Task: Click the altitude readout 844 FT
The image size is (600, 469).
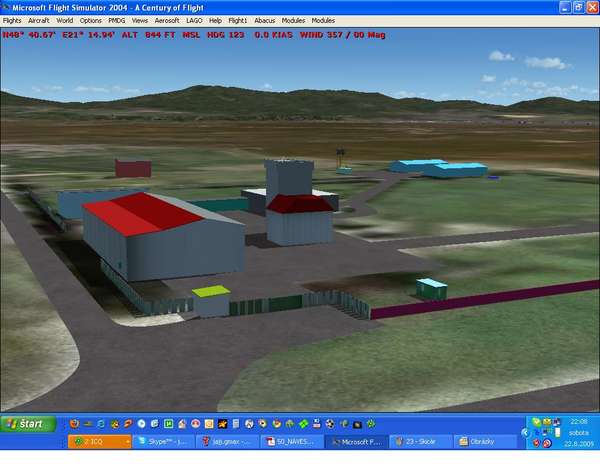Action: pyautogui.click(x=160, y=35)
